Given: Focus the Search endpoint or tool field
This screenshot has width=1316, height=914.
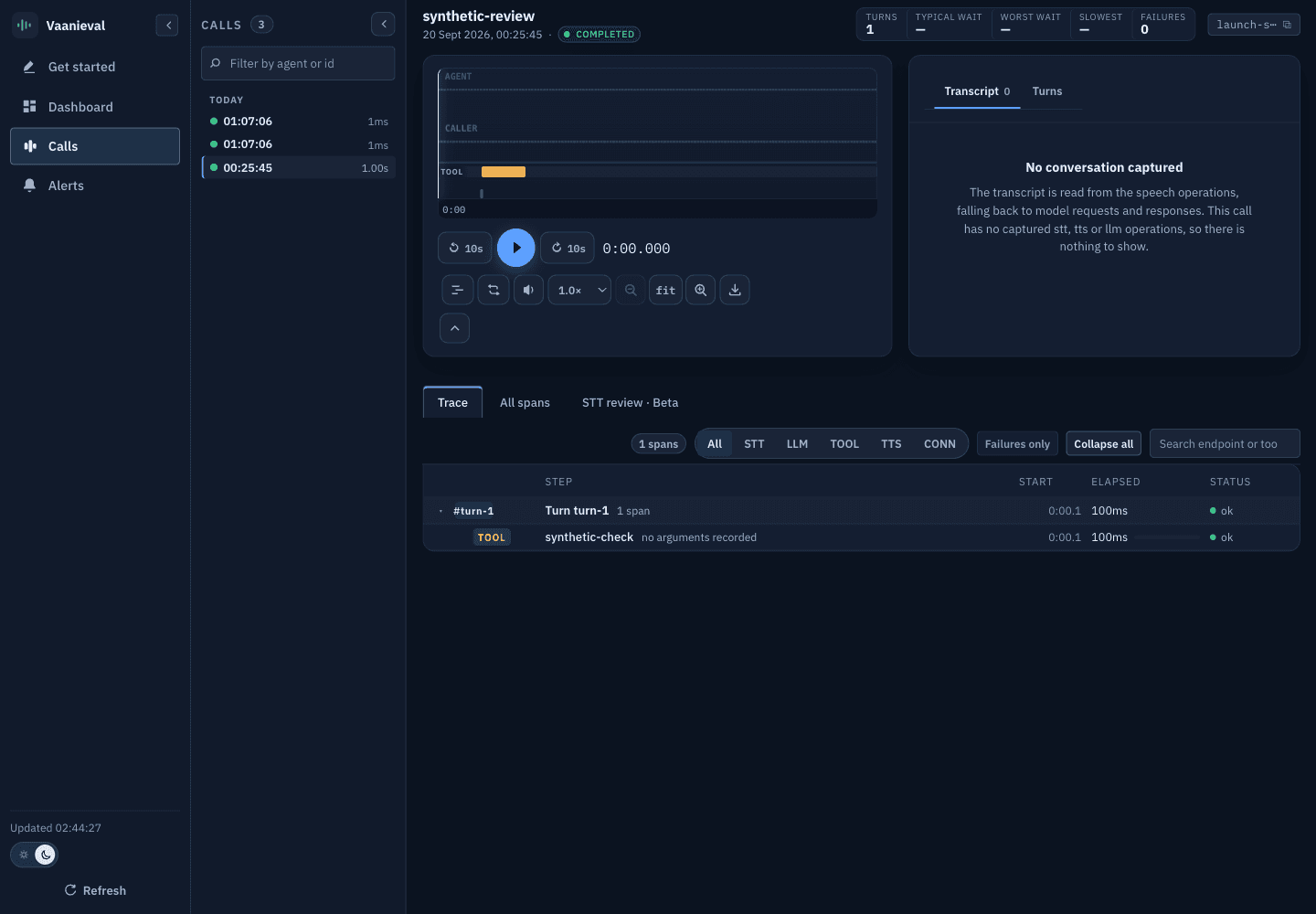Looking at the screenshot, I should [x=1225, y=444].
